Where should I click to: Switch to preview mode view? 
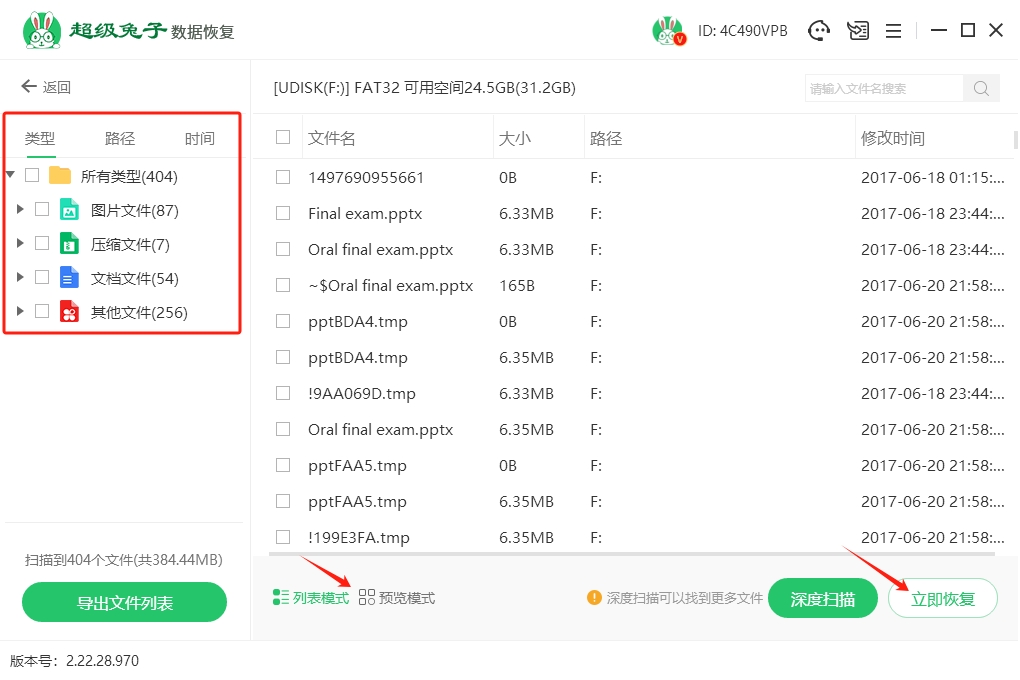tap(397, 598)
